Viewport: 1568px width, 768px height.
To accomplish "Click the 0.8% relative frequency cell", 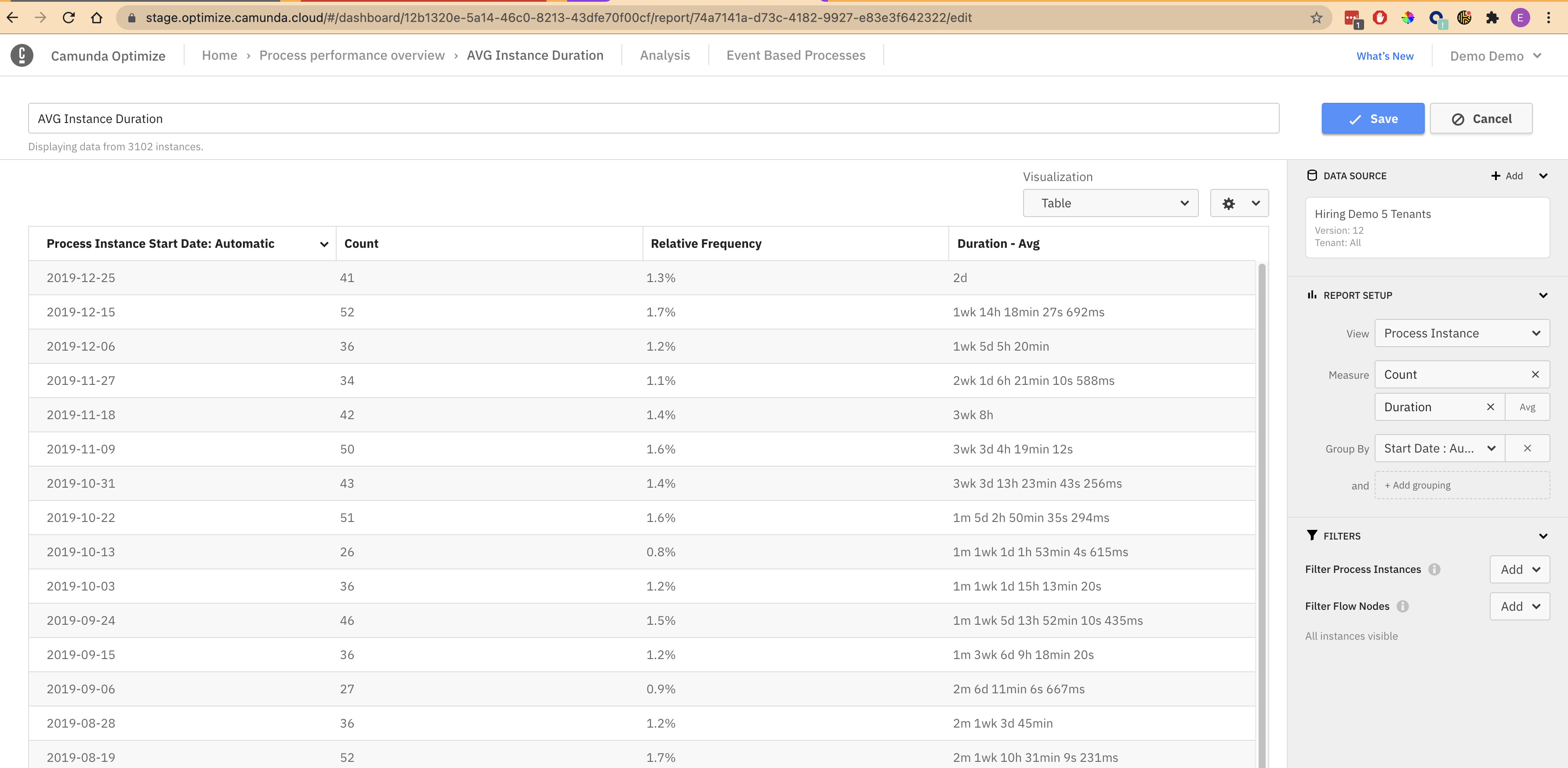I will tap(661, 552).
